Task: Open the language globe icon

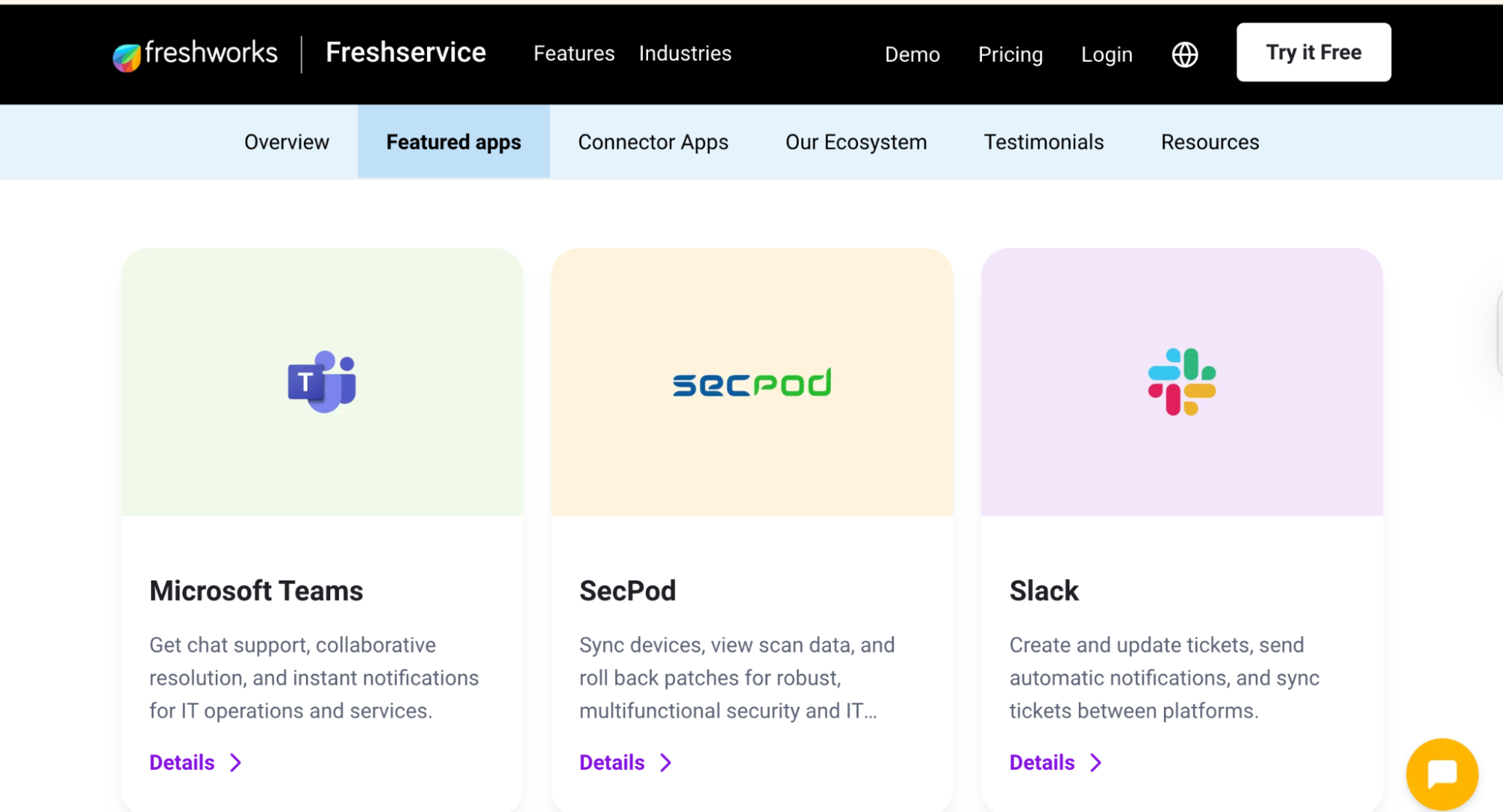Action: [1185, 54]
